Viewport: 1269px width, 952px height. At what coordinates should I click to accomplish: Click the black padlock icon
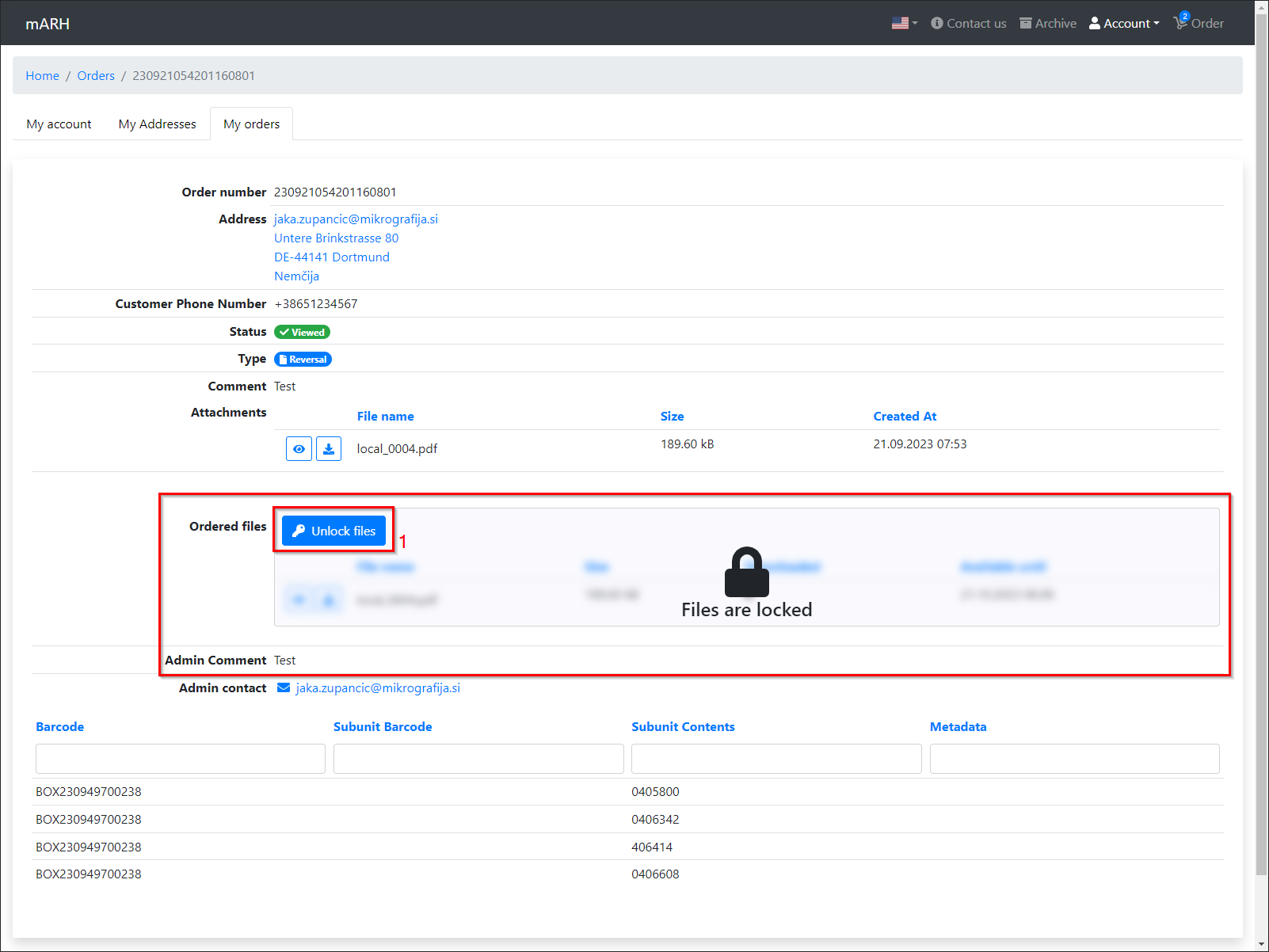pos(746,572)
